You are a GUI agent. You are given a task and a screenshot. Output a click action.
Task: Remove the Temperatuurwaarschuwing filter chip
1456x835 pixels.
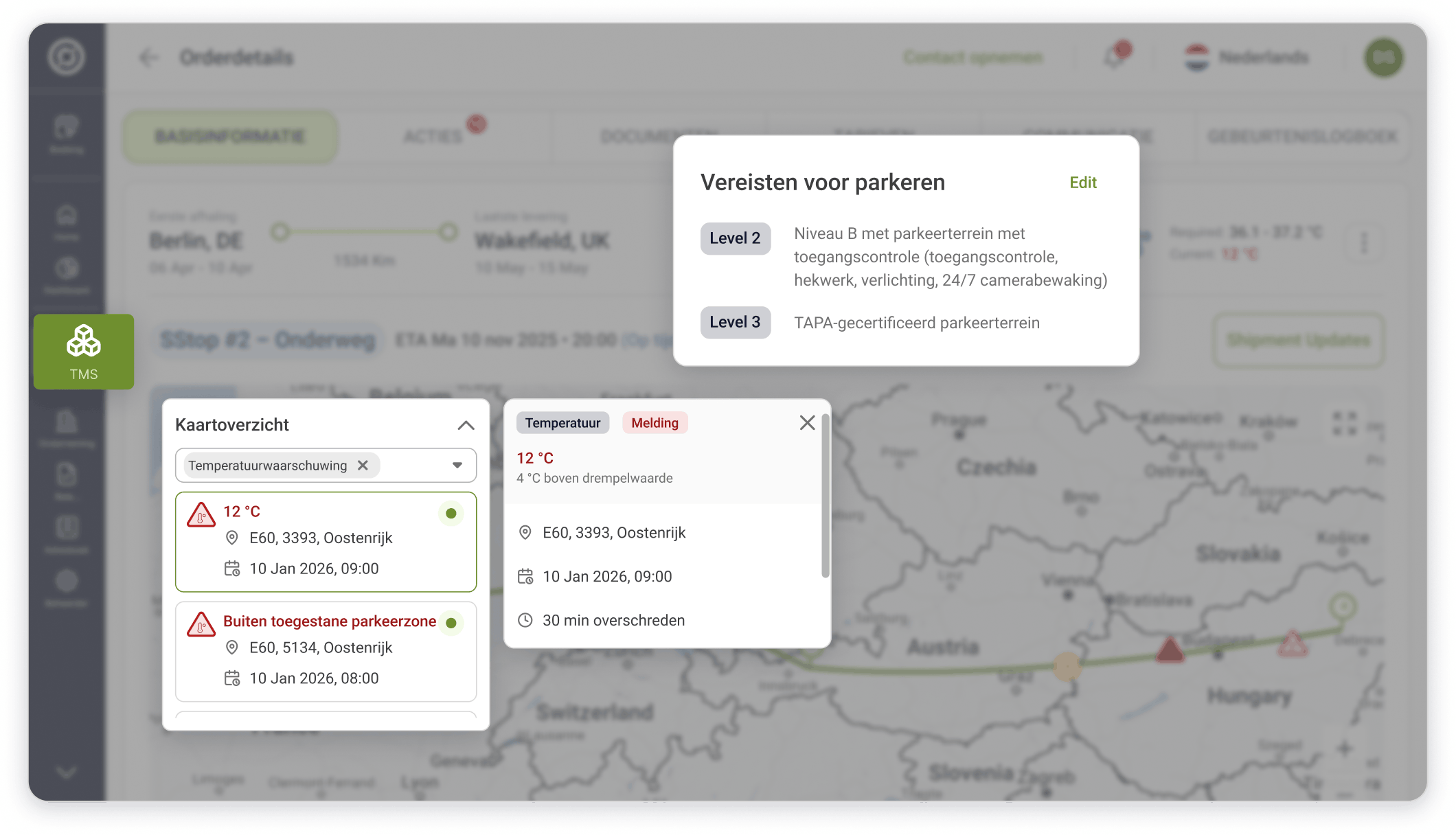(x=363, y=466)
